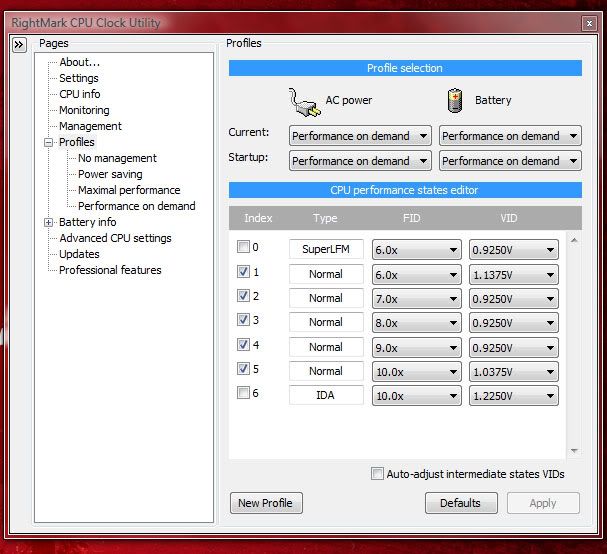
Task: Open VID dropdown for state index 4
Action: click(514, 347)
